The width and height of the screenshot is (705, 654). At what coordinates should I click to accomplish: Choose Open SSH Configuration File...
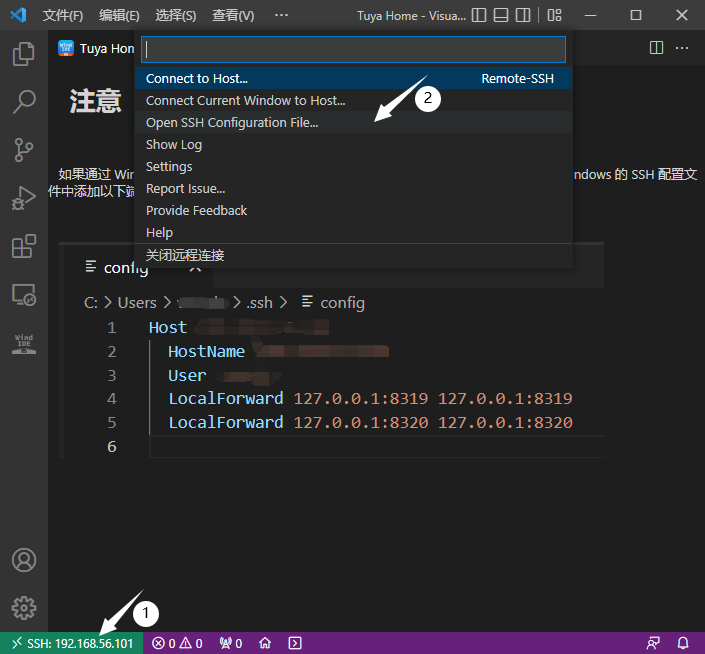[353, 122]
